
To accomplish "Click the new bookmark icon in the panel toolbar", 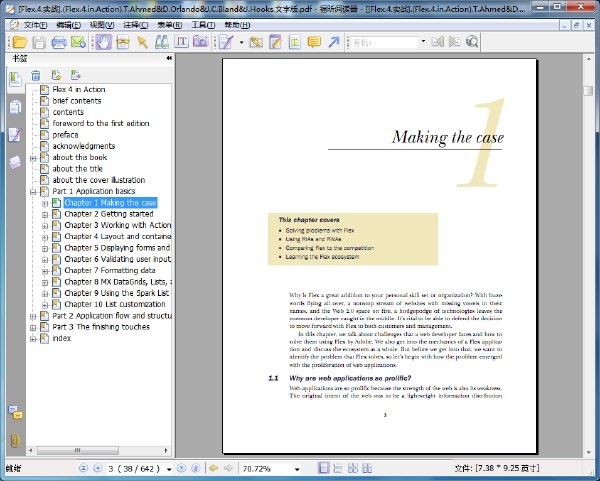I will click(x=56, y=75).
